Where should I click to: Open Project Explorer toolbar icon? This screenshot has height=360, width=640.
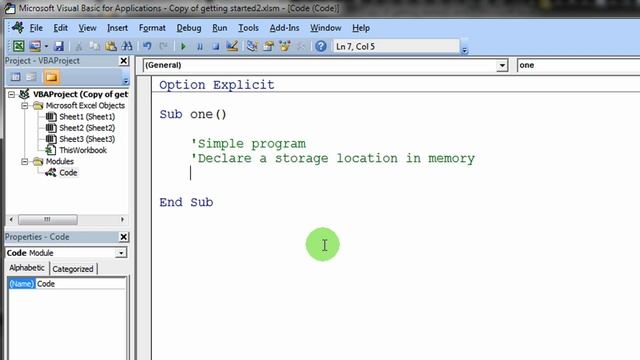[252, 46]
